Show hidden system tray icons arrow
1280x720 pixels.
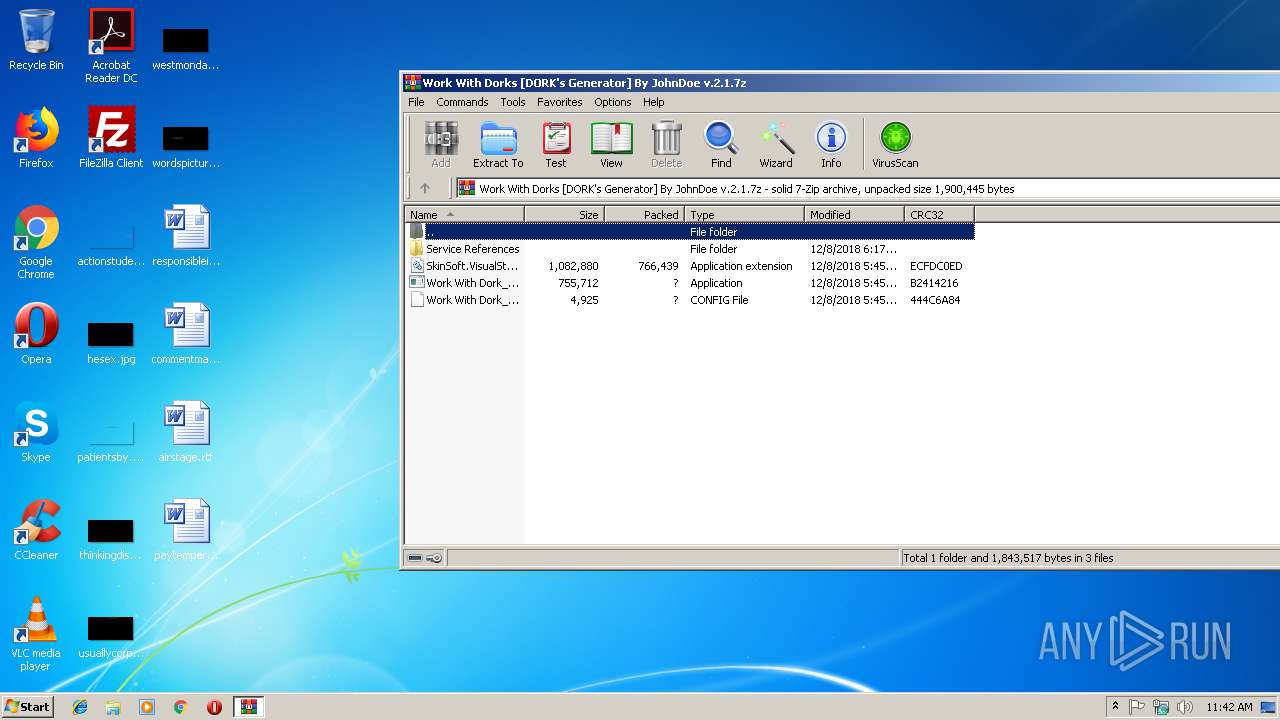pos(1115,706)
